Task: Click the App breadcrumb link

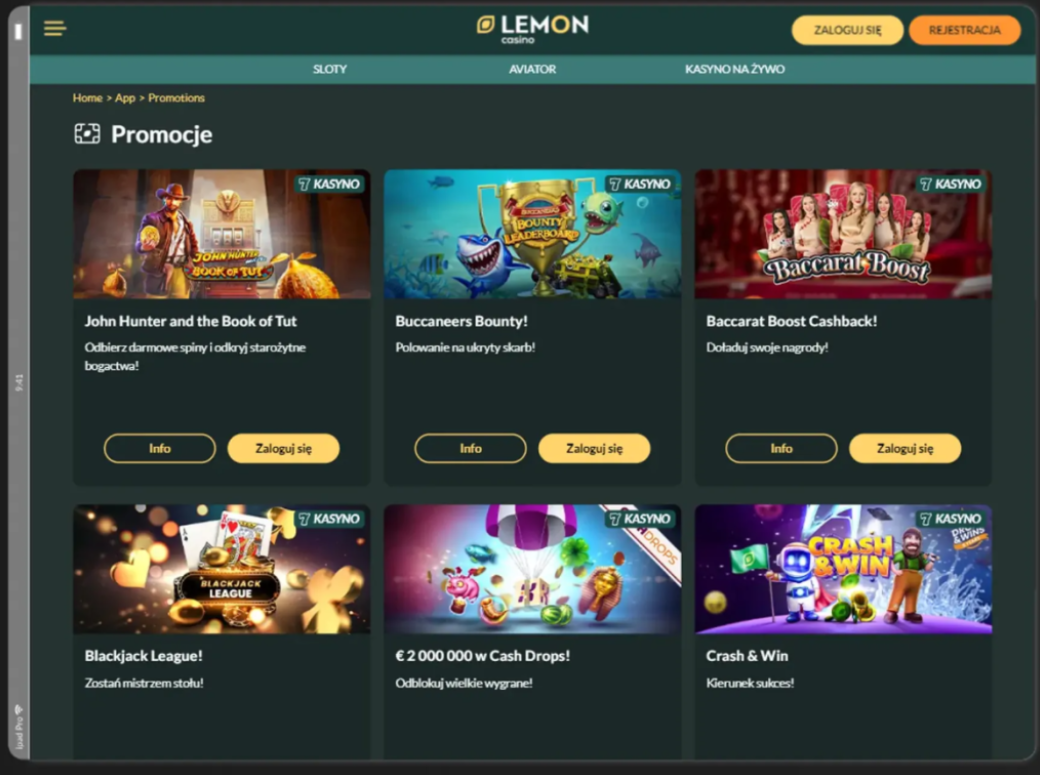Action: click(125, 98)
